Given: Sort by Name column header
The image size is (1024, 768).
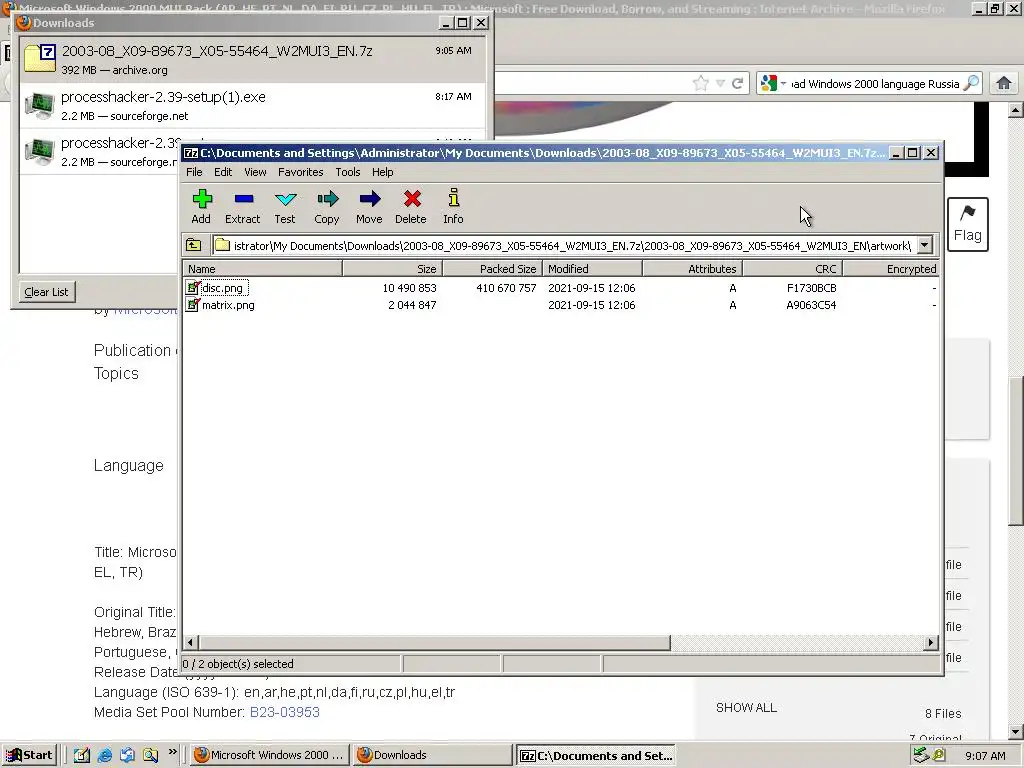Looking at the screenshot, I should [263, 268].
